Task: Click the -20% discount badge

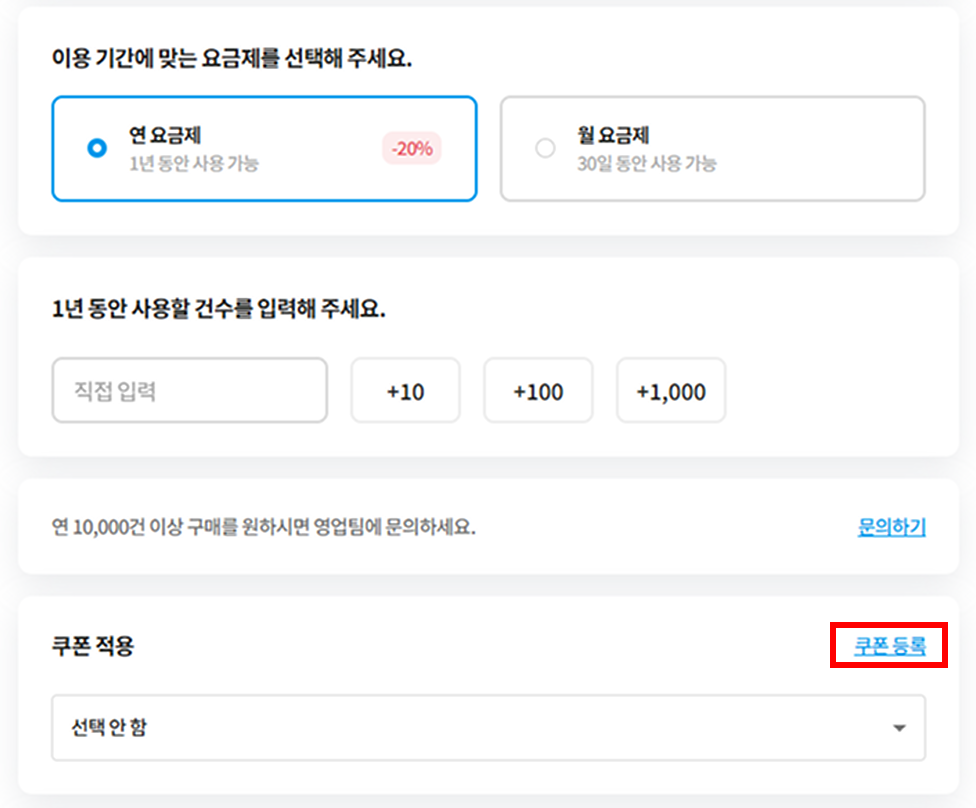Action: point(411,149)
